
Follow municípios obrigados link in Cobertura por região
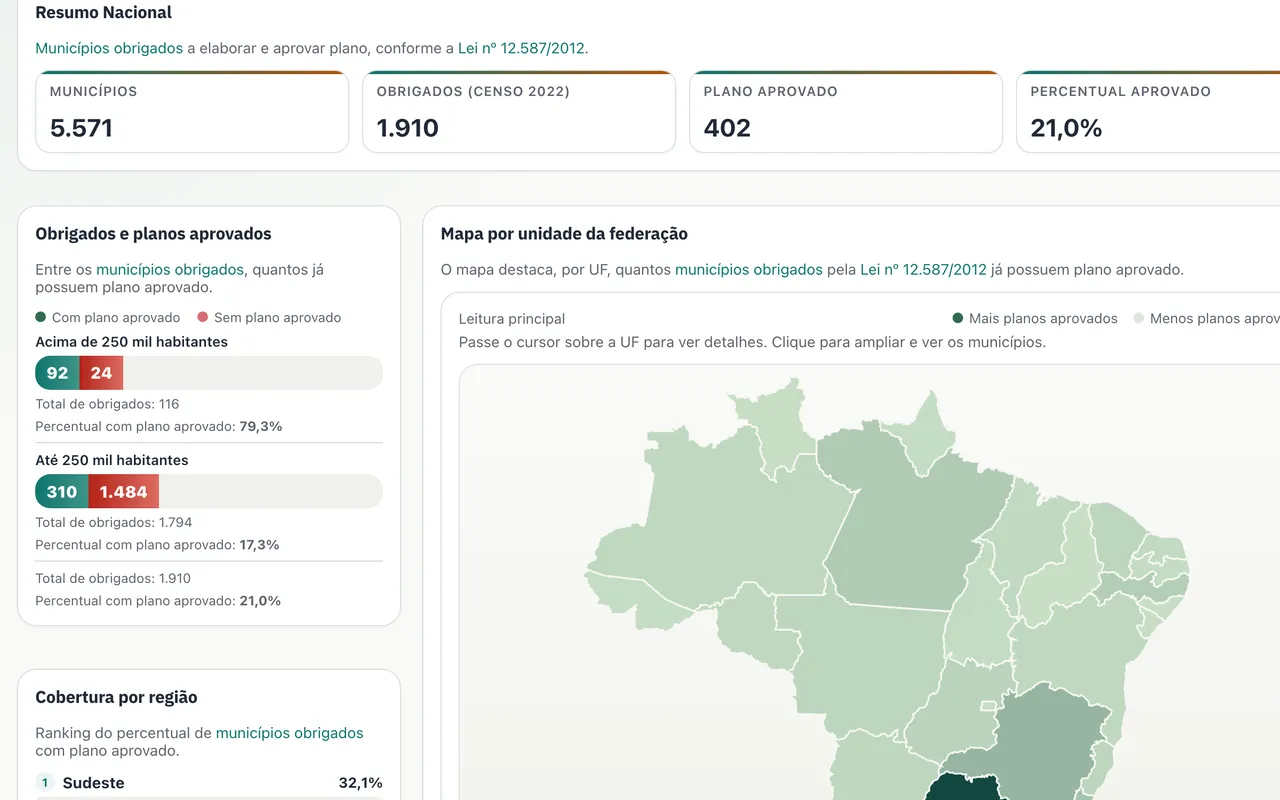click(290, 733)
